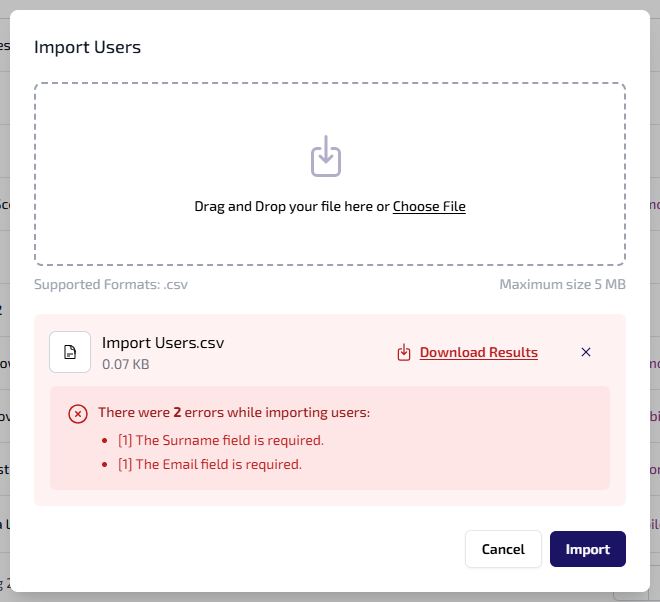Viewport: 660px width, 602px height.
Task: Click the upload arrow icon in drop zone
Action: (x=326, y=158)
